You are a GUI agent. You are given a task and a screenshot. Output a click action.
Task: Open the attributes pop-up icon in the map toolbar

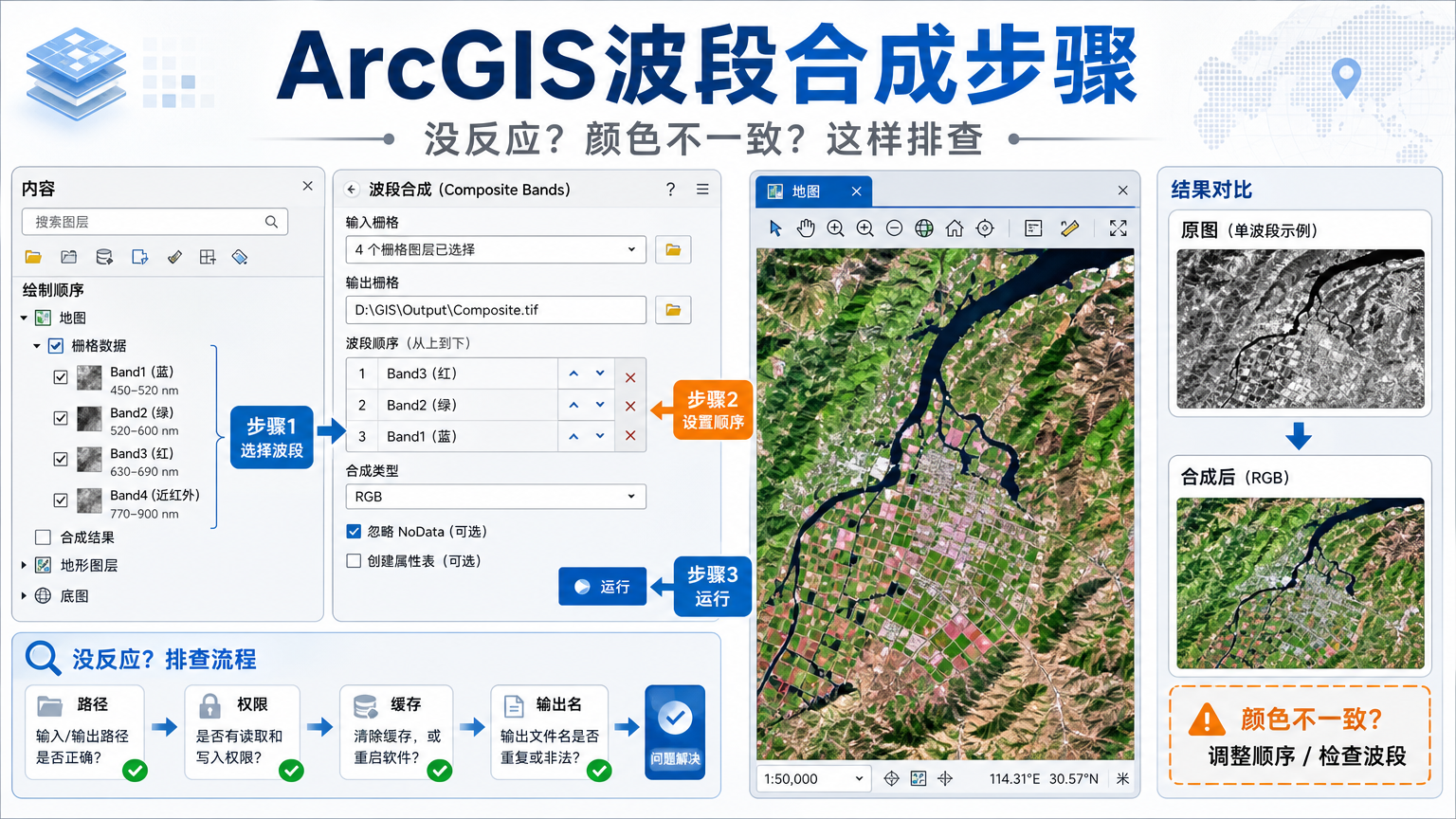[1033, 228]
